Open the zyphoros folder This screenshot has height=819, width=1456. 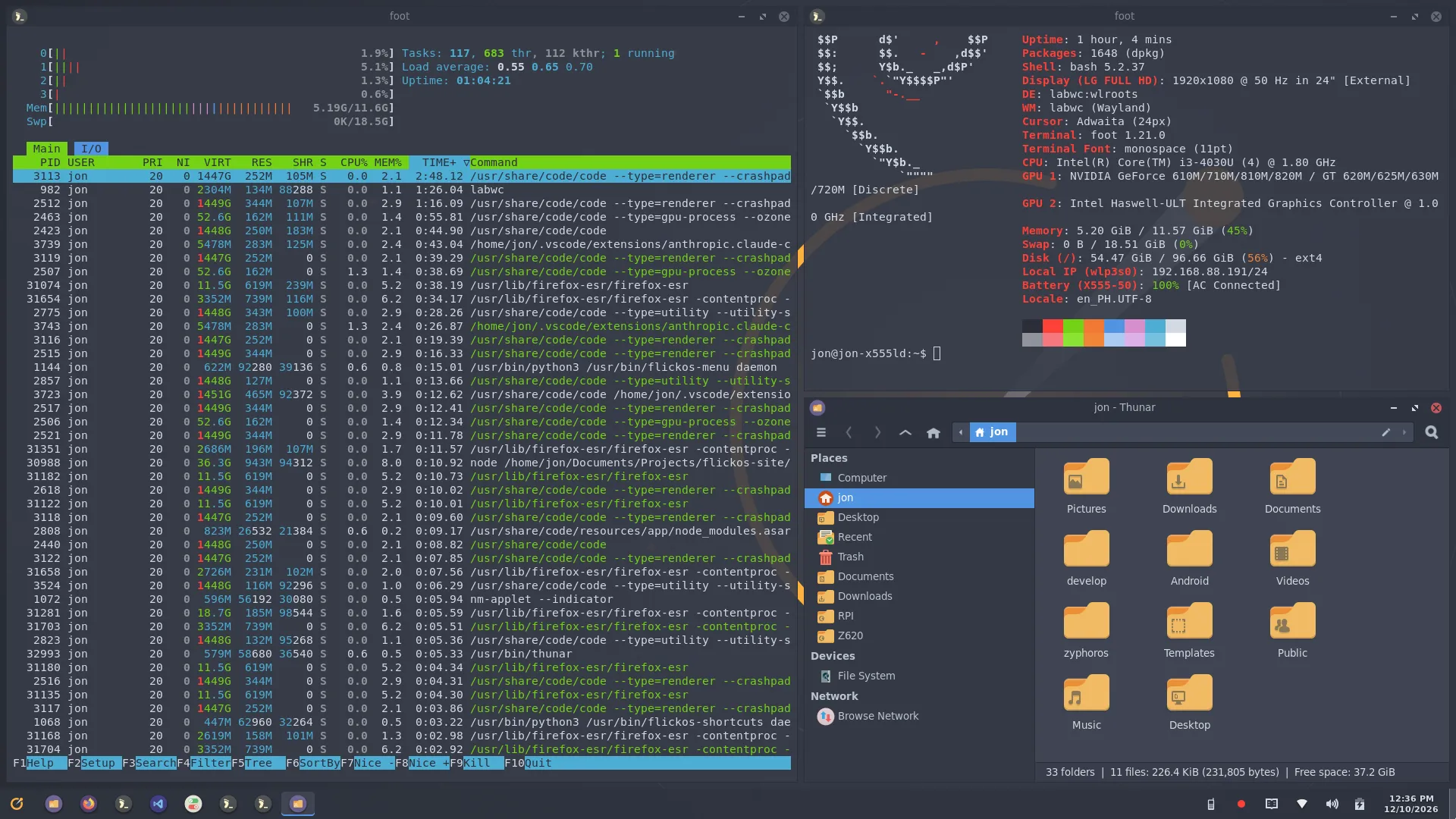pyautogui.click(x=1086, y=630)
